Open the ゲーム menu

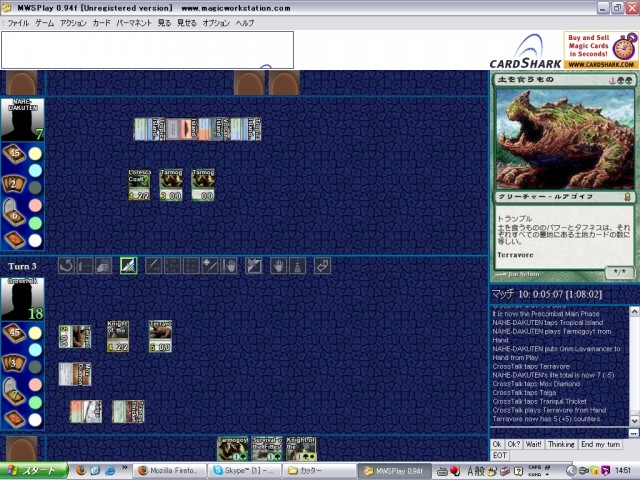click(x=44, y=23)
